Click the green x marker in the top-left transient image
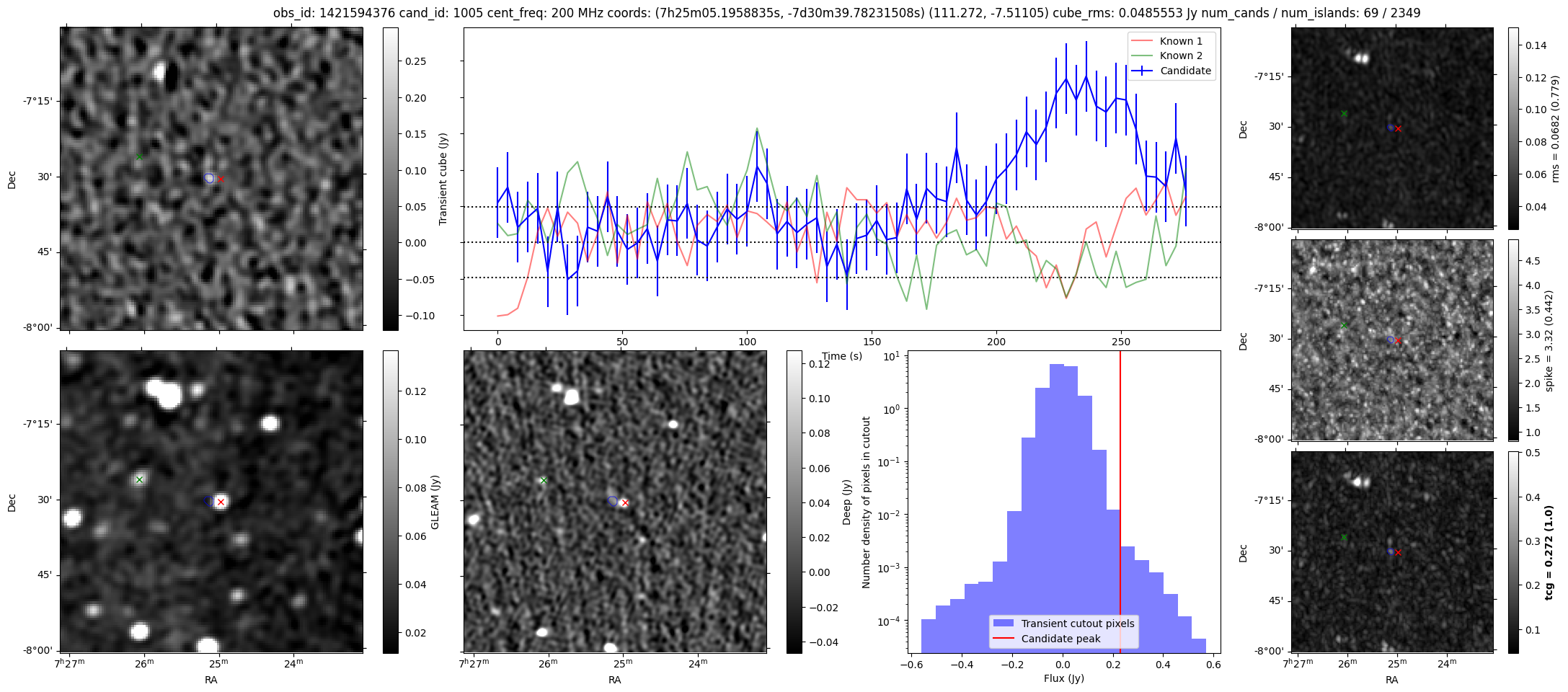The width and height of the screenshot is (1568, 692). [139, 156]
